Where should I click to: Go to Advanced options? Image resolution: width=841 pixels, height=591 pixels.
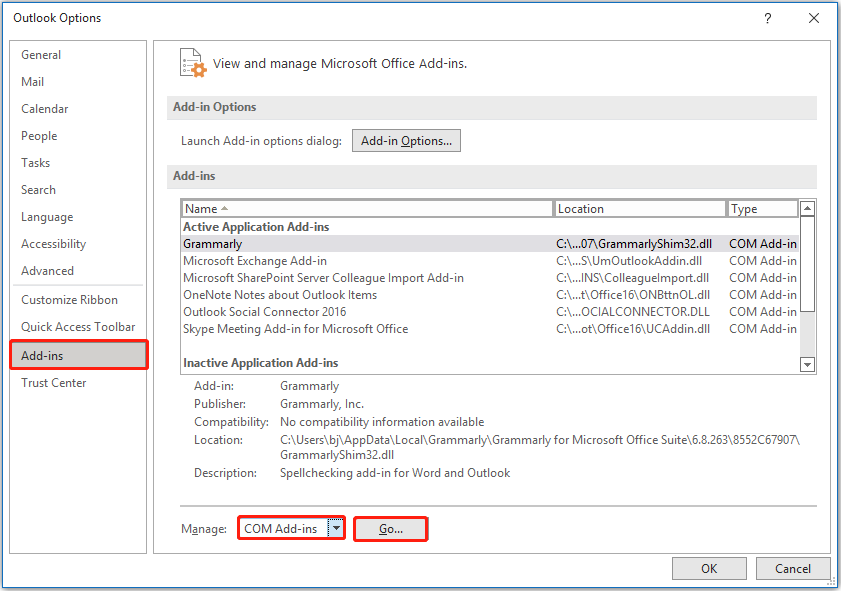click(47, 270)
